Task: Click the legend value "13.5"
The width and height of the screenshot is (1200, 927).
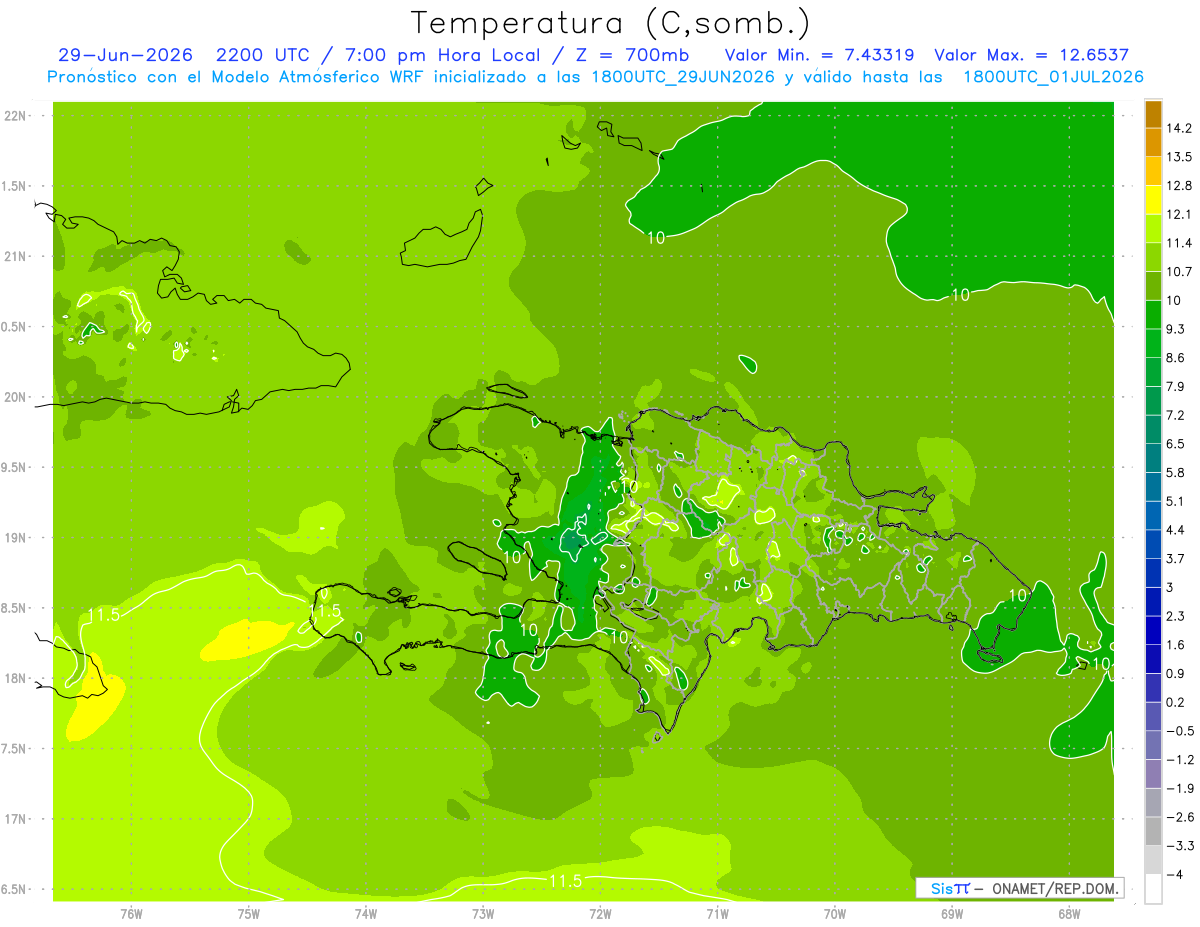Action: 1179,157
